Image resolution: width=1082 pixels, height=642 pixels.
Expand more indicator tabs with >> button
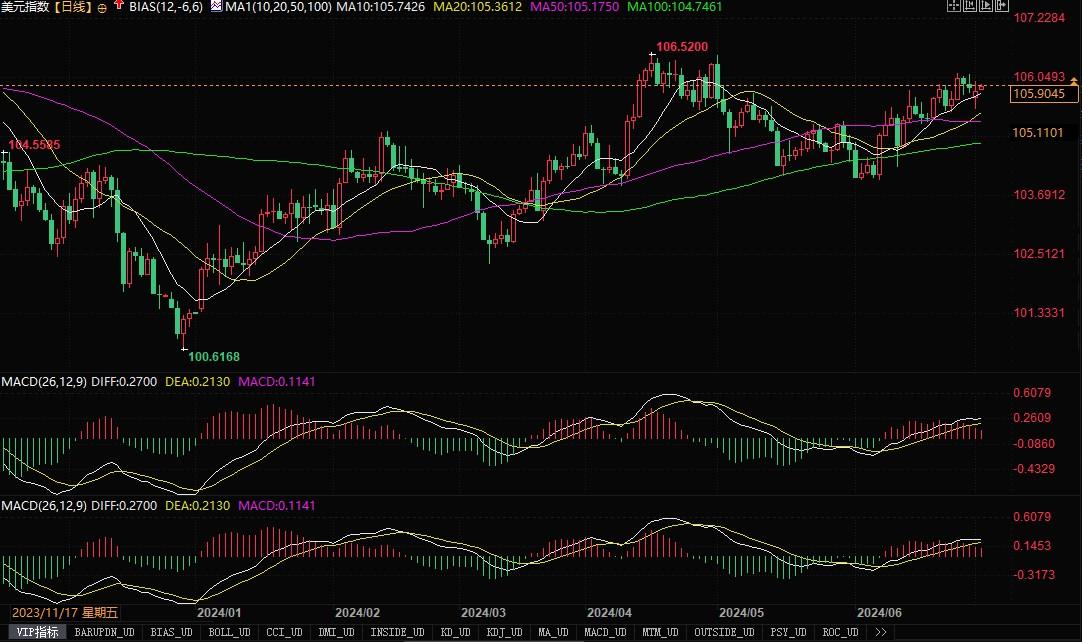[x=880, y=632]
